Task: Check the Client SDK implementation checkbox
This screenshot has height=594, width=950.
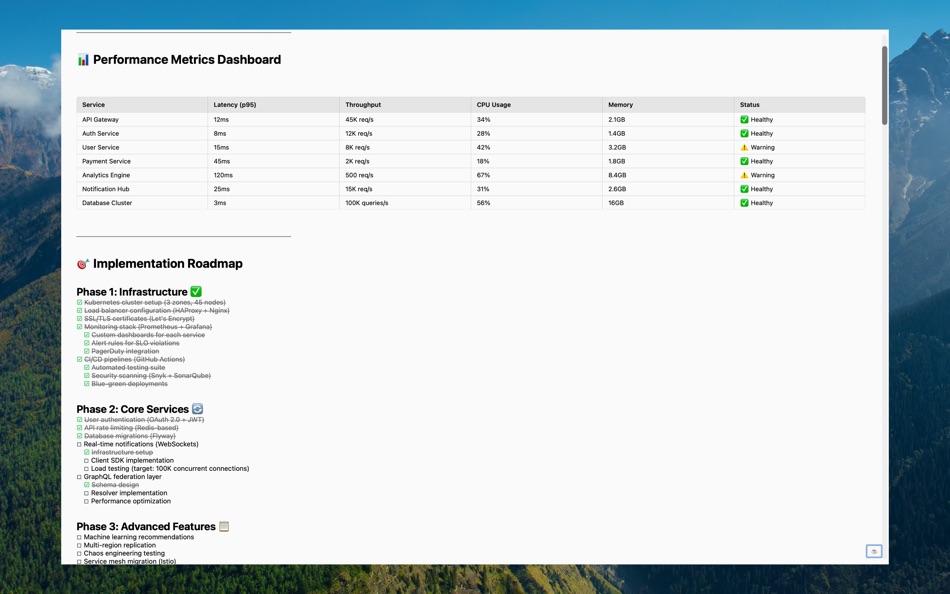Action: tap(87, 460)
